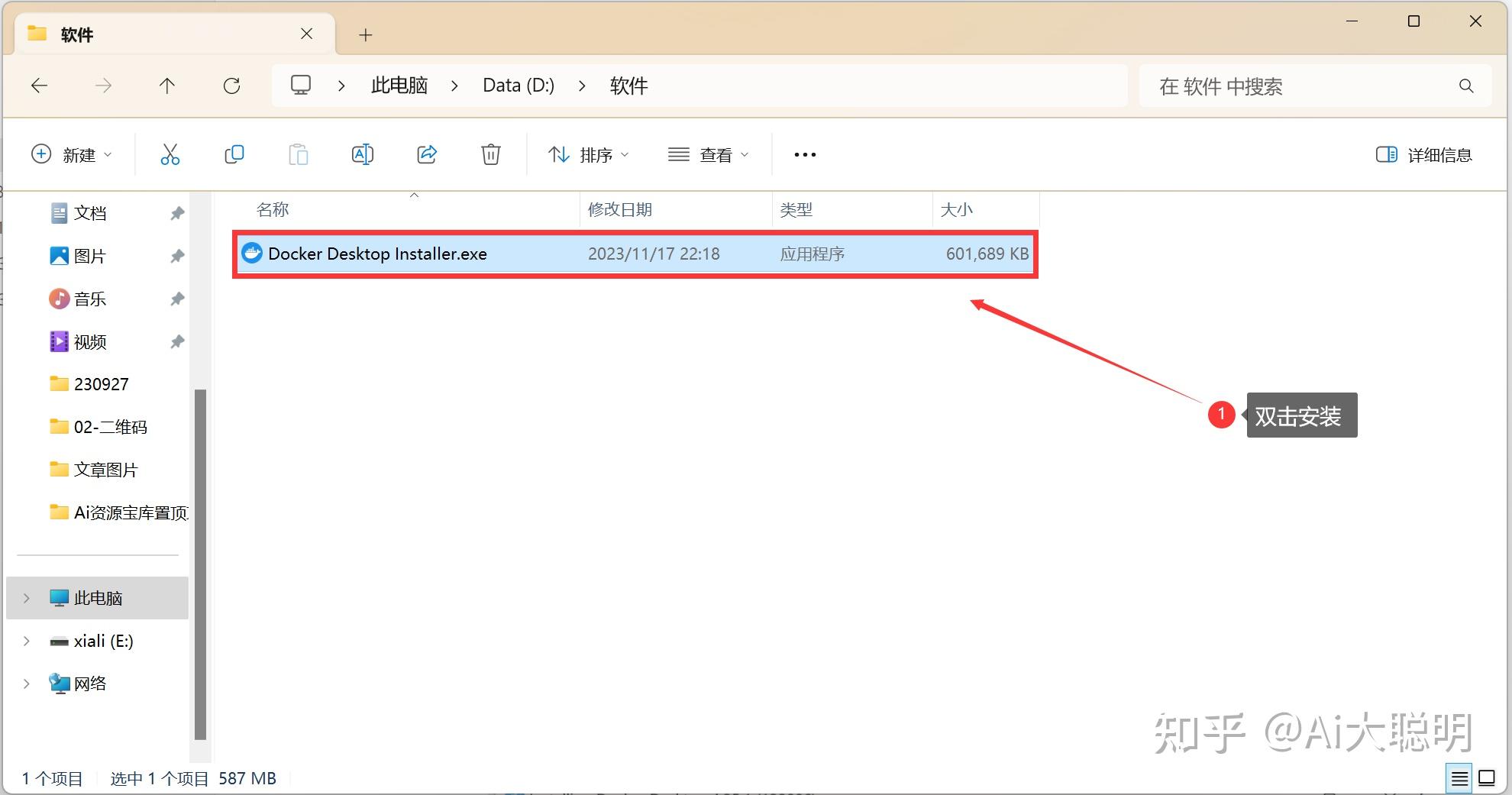
Task: Open folder 文章图片 in sidebar
Action: 105,470
